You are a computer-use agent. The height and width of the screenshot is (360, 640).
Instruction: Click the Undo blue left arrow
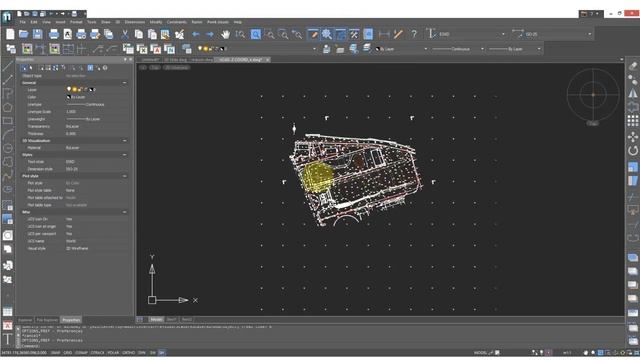[x=196, y=34]
